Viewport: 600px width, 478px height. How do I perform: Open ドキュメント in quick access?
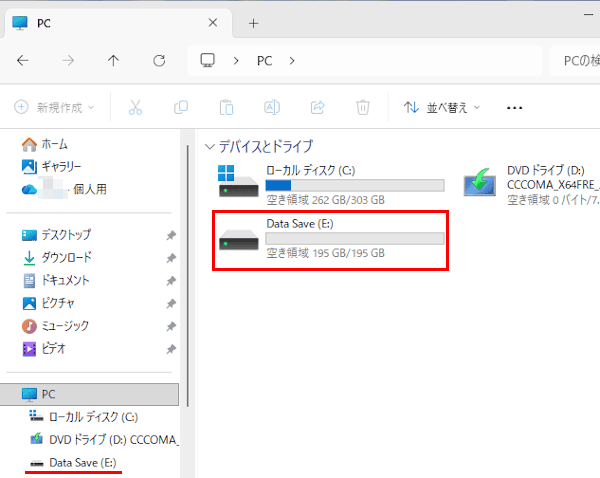pyautogui.click(x=56, y=281)
